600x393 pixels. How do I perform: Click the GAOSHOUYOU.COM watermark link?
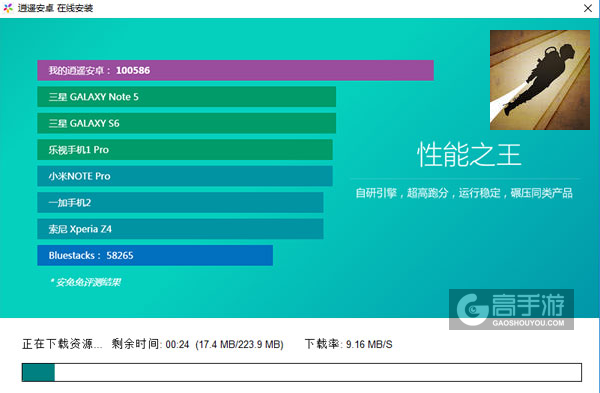click(528, 323)
